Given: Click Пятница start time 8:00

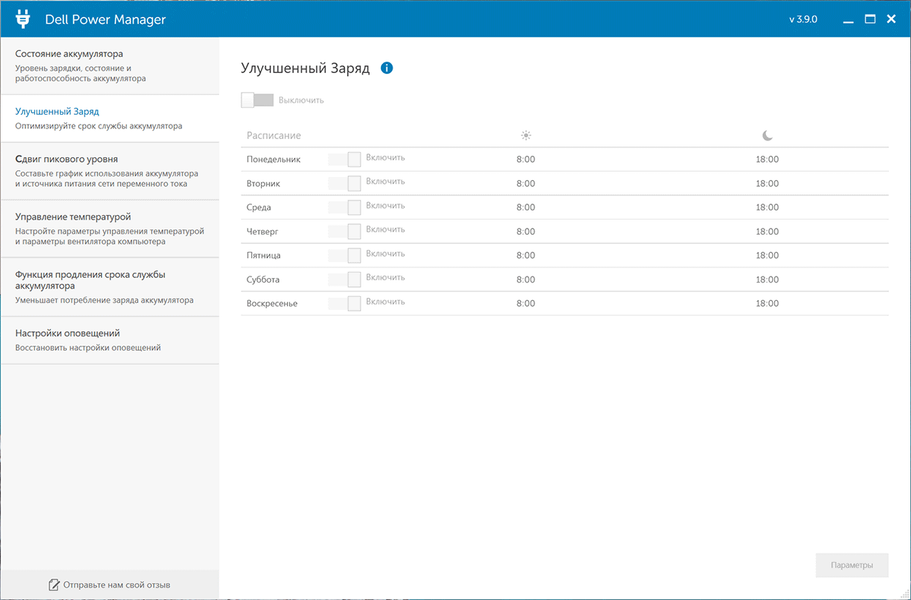Looking at the screenshot, I should click(526, 255).
